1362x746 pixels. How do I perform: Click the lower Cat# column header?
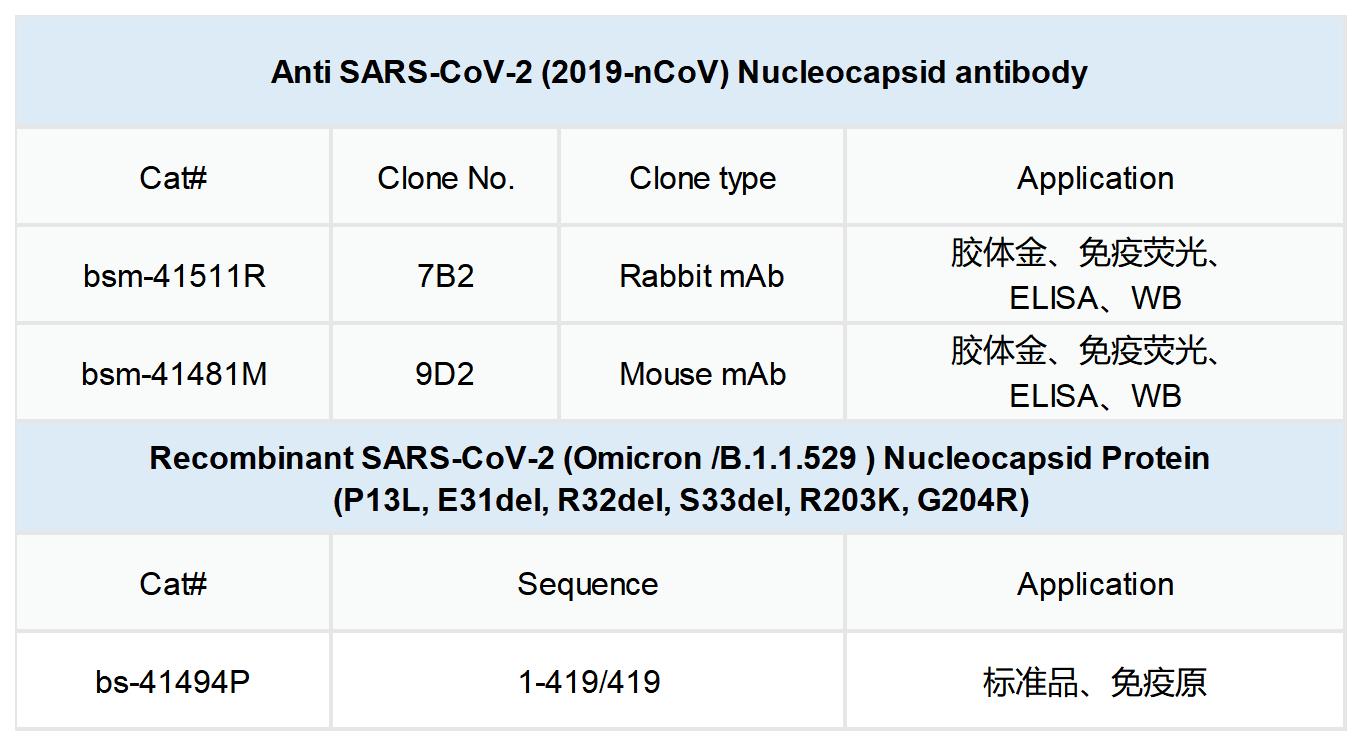tap(173, 584)
